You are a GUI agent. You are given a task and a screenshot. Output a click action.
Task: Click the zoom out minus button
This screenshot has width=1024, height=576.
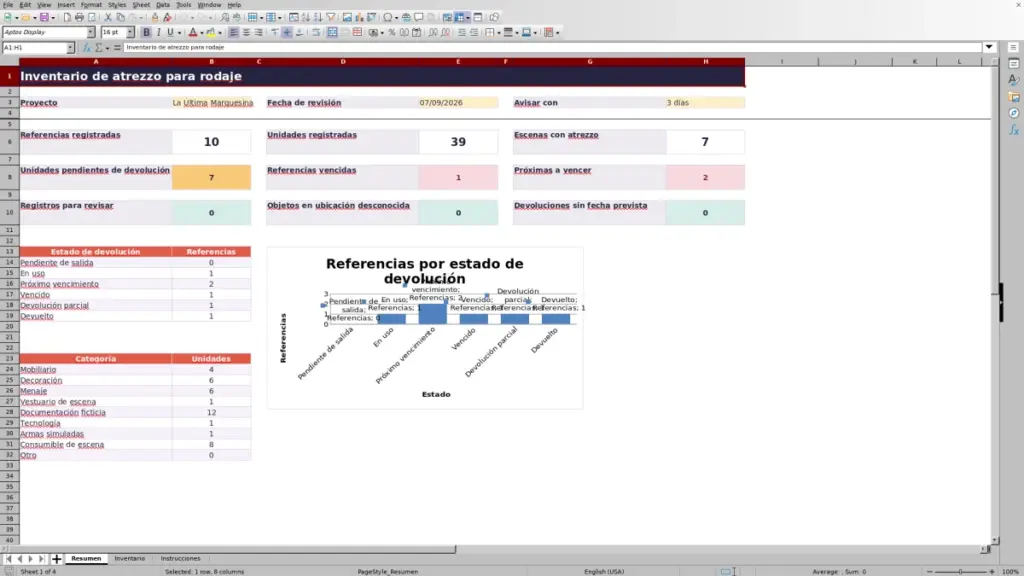[x=929, y=571]
